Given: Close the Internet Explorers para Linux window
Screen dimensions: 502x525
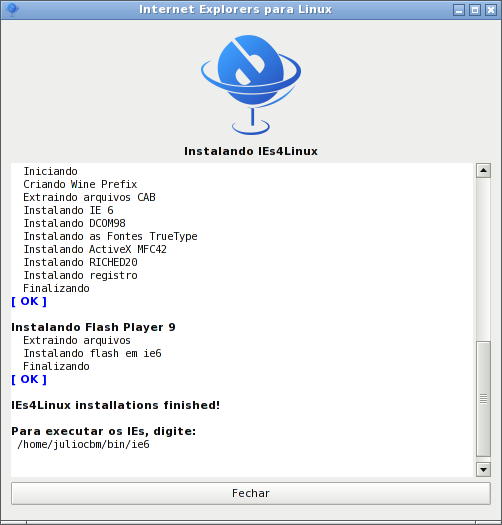Looking at the screenshot, I should [x=491, y=10].
